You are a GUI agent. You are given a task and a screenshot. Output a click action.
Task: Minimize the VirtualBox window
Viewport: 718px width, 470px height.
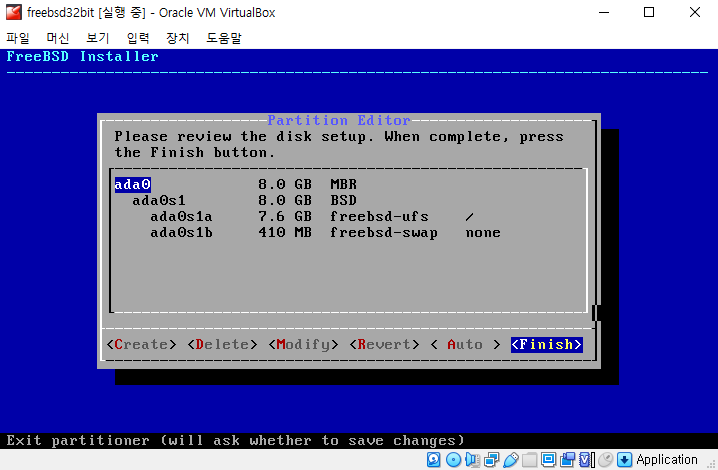(604, 12)
